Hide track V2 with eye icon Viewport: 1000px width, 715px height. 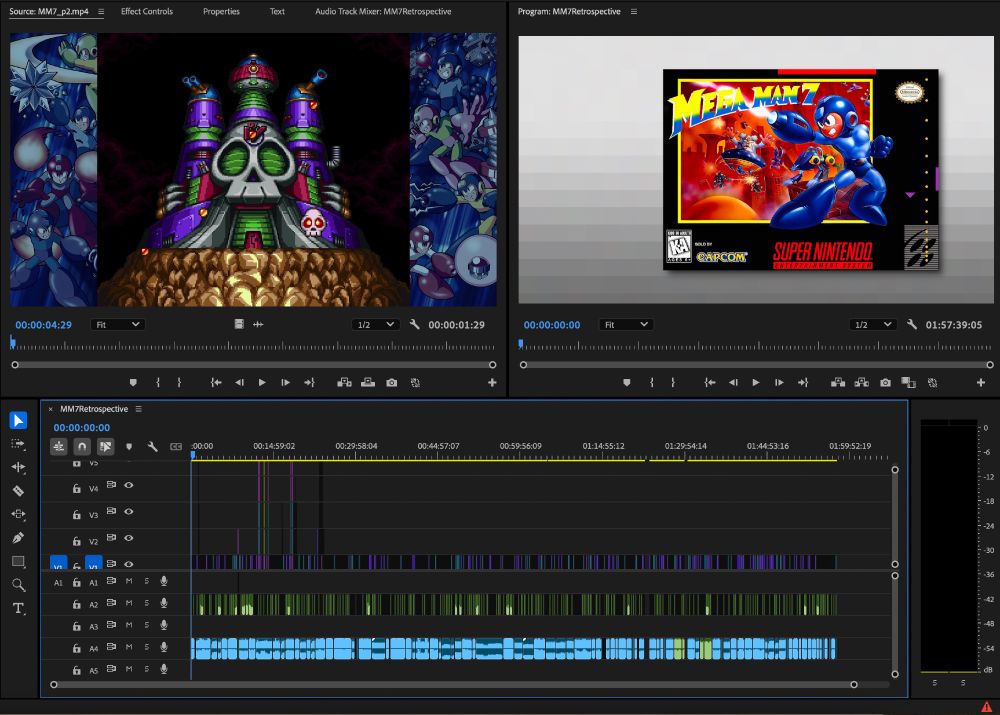(129, 538)
